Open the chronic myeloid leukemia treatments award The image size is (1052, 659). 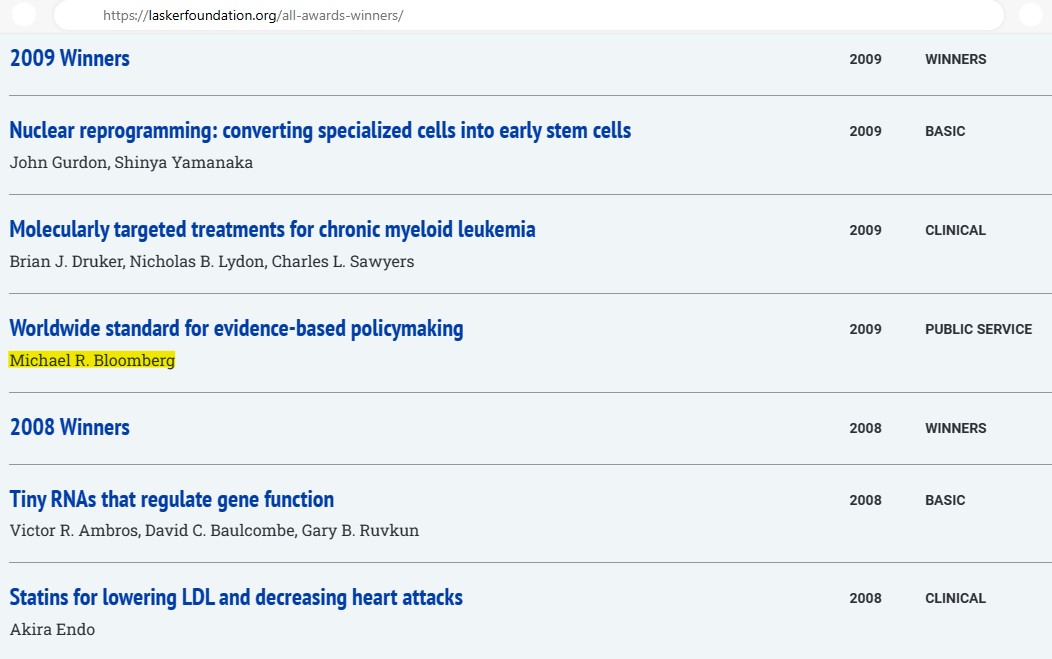[x=272, y=229]
